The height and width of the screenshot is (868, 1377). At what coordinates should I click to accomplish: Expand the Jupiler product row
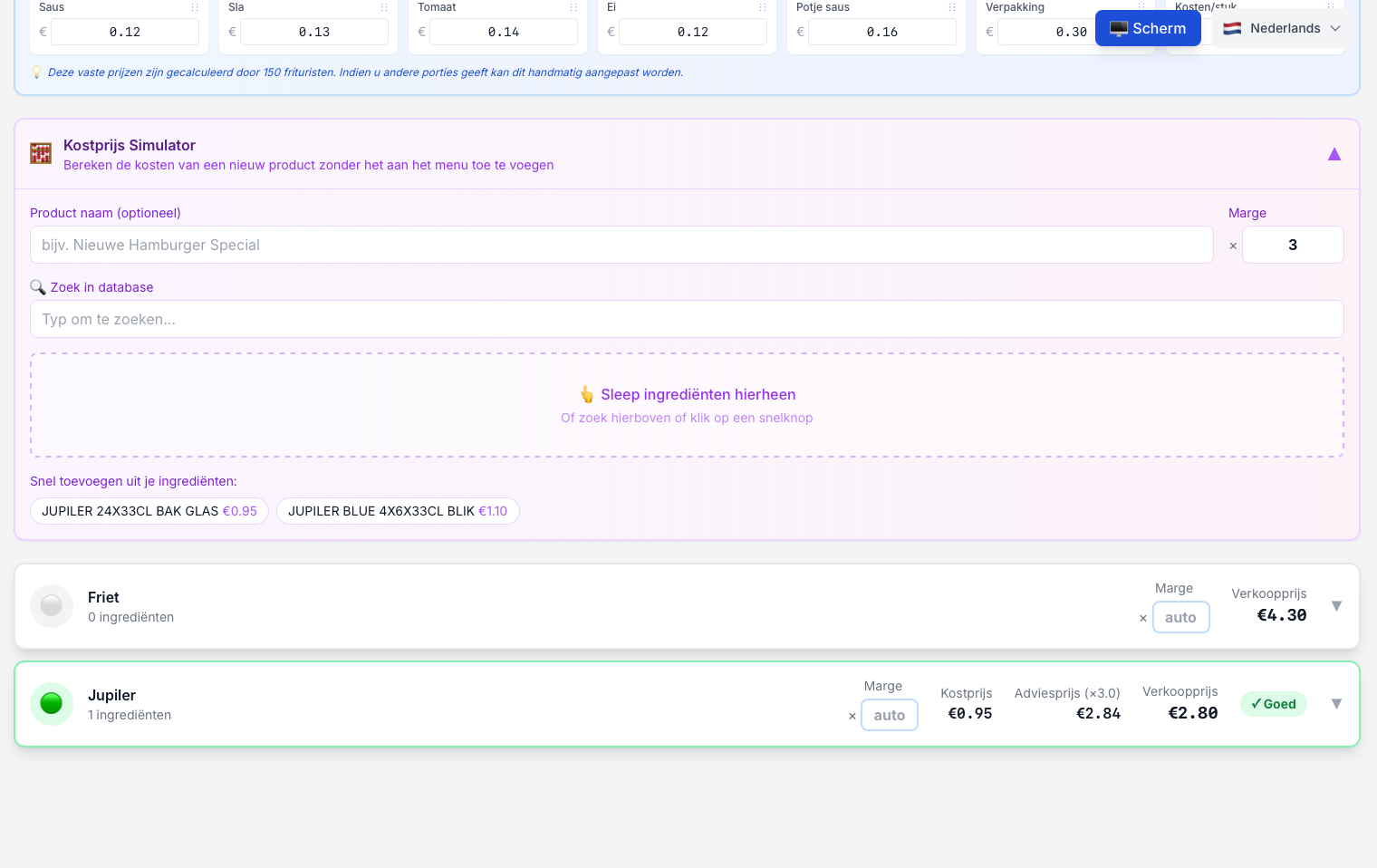click(1337, 703)
